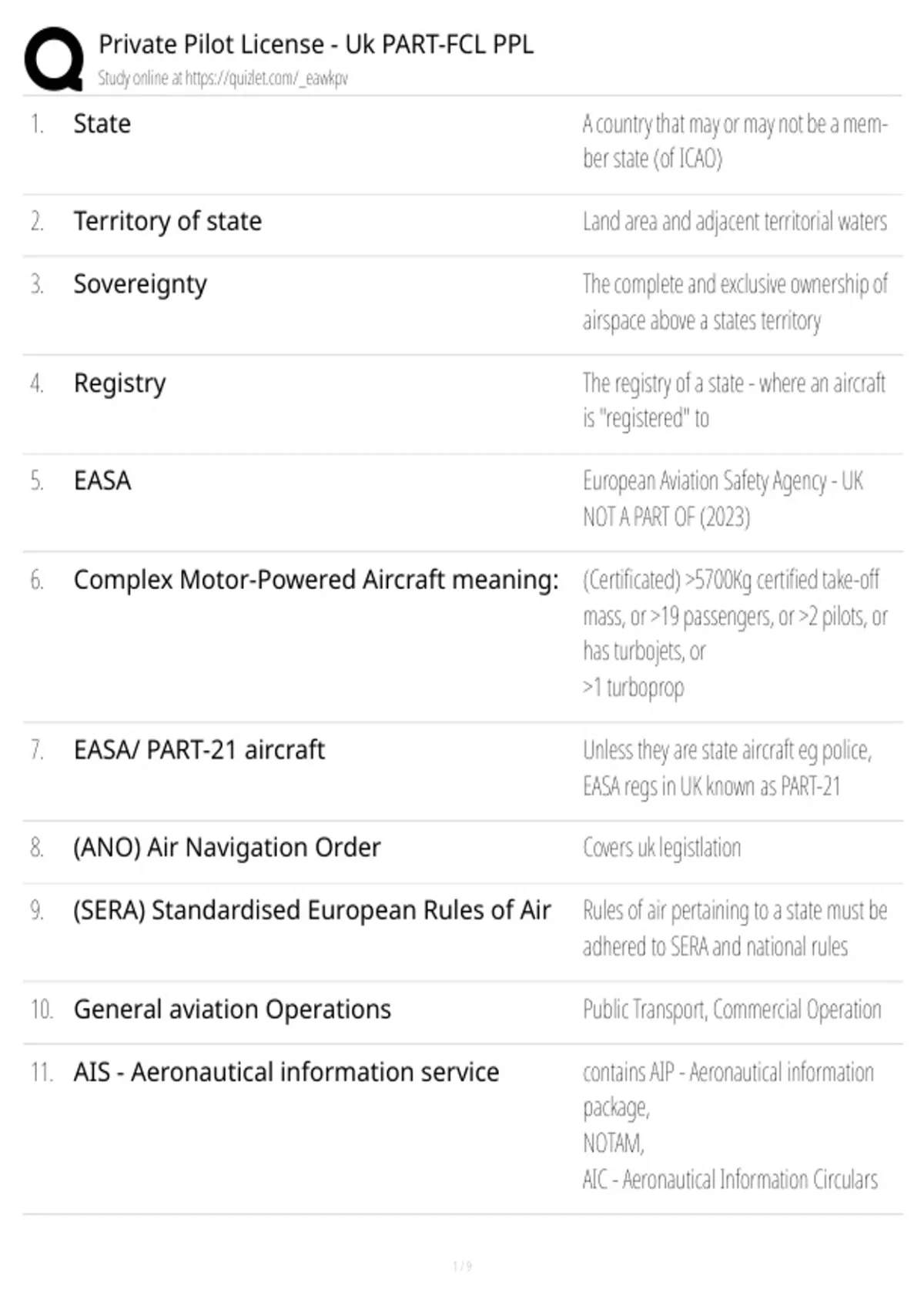Click the page number indicator at bottom
The width and height of the screenshot is (924, 1309).
point(463,1266)
